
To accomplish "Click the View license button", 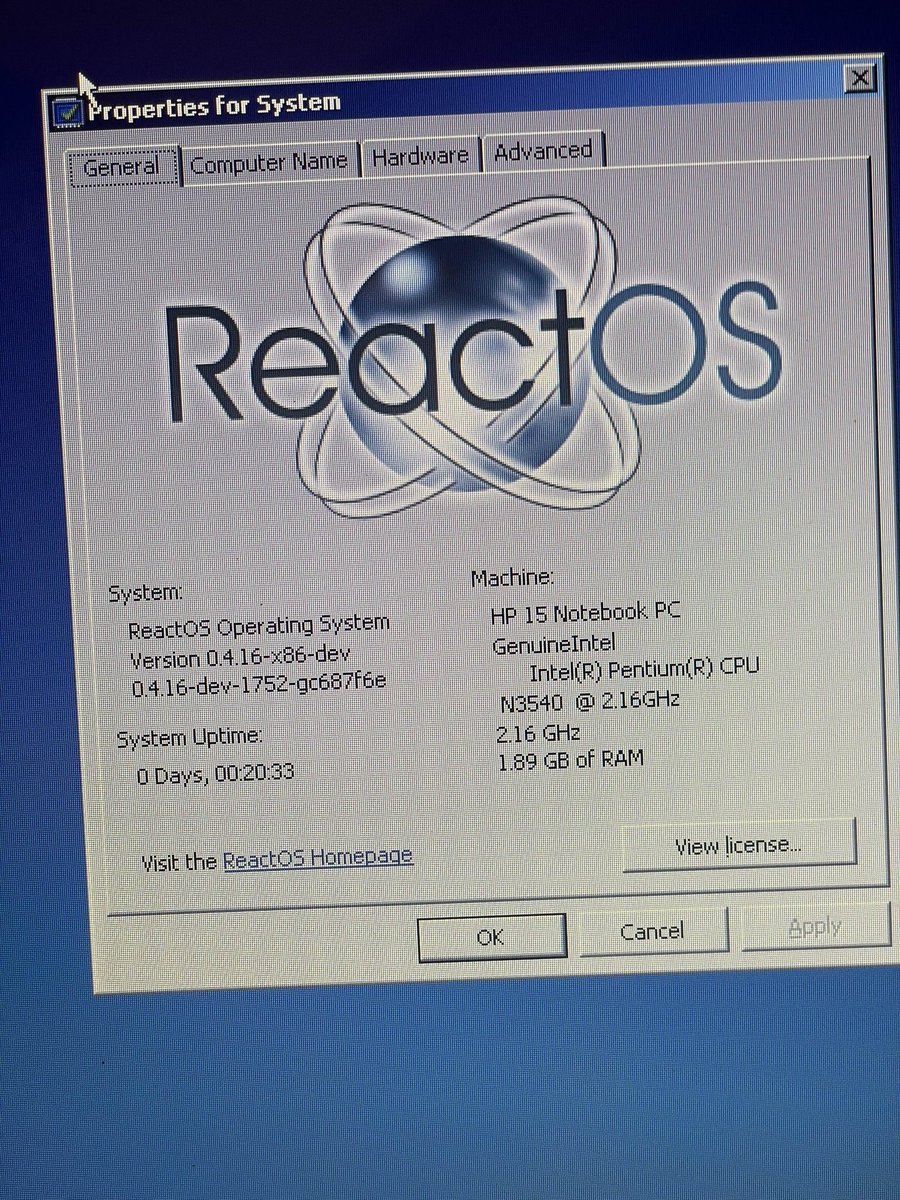I will click(x=738, y=845).
